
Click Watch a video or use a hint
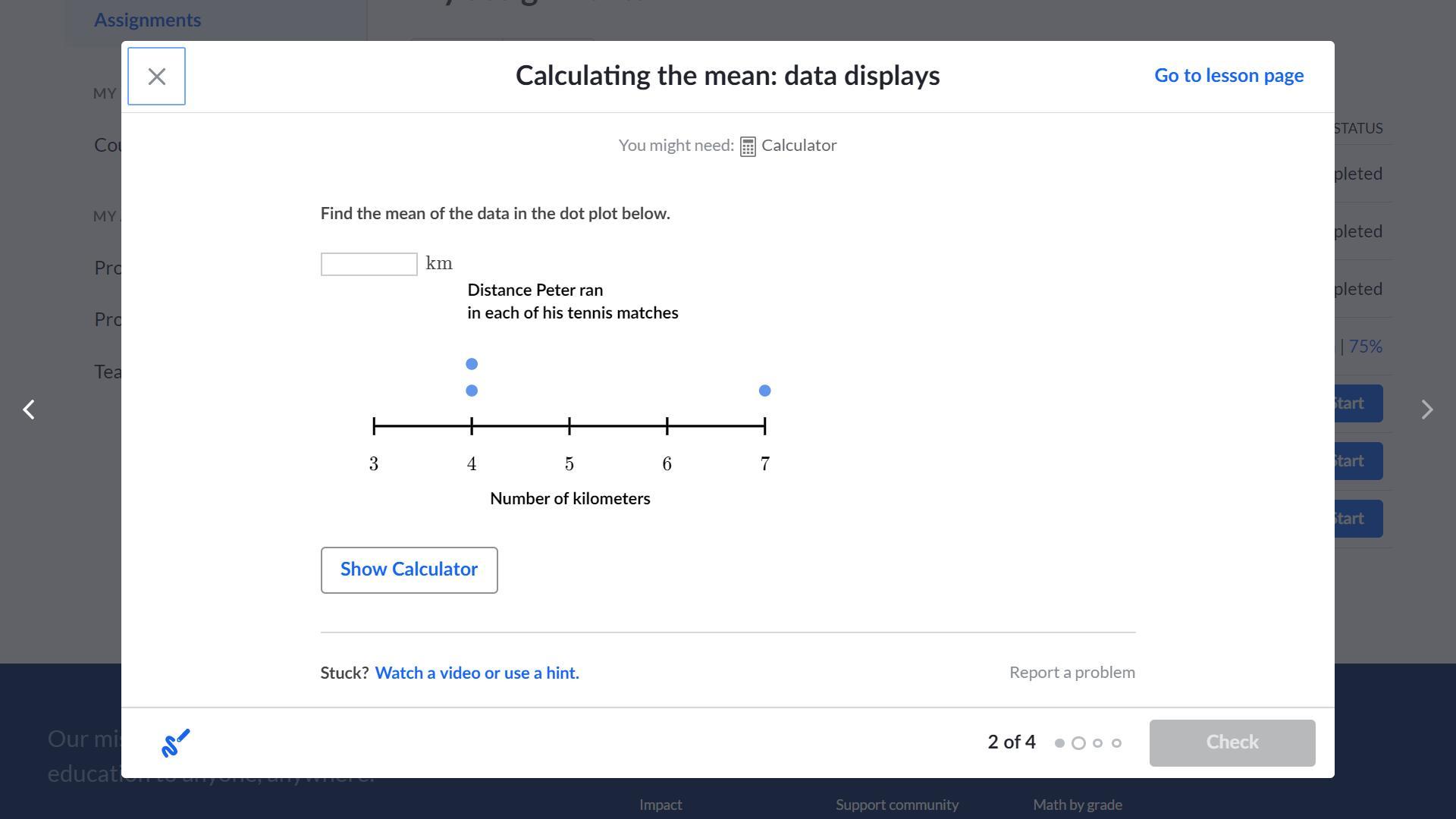pos(477,673)
